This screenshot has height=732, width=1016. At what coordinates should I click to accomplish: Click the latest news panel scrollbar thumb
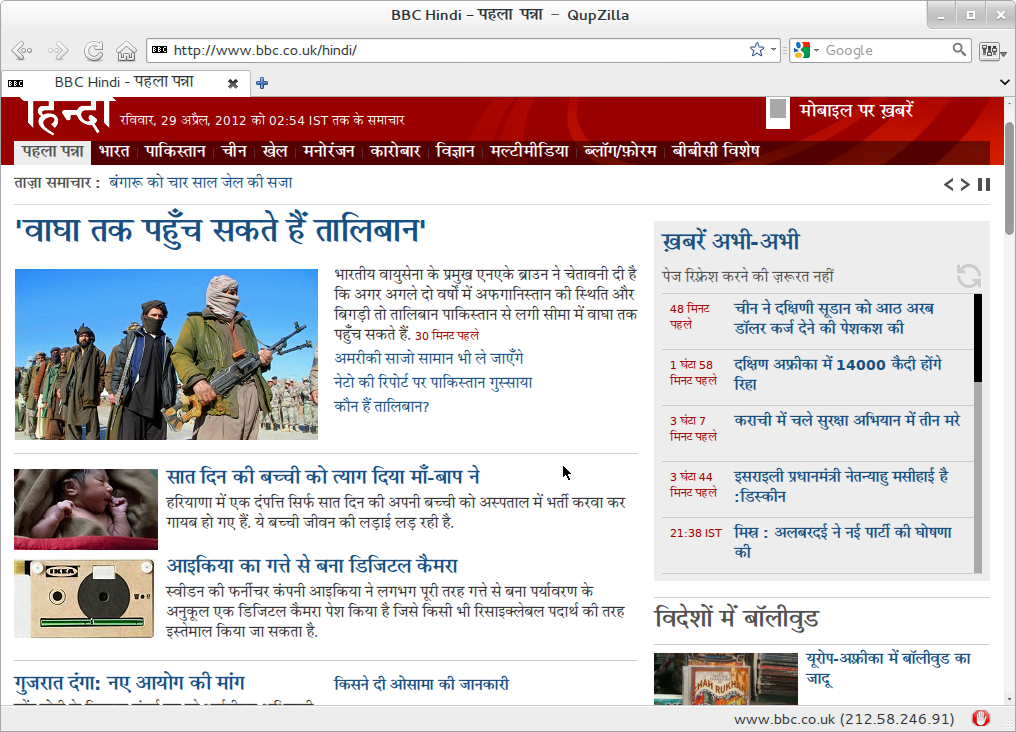tap(978, 337)
